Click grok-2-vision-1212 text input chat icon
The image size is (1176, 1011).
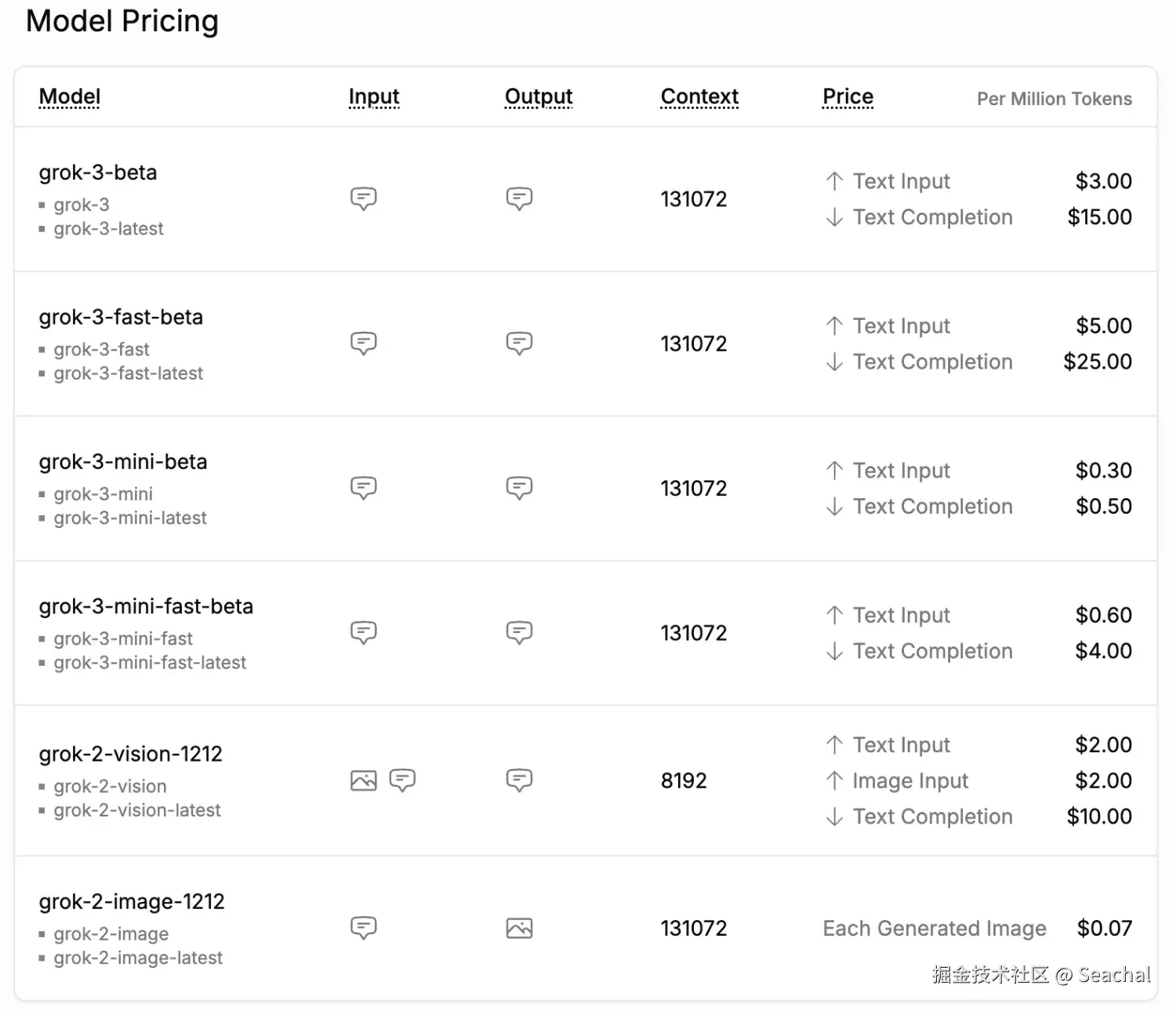click(402, 780)
